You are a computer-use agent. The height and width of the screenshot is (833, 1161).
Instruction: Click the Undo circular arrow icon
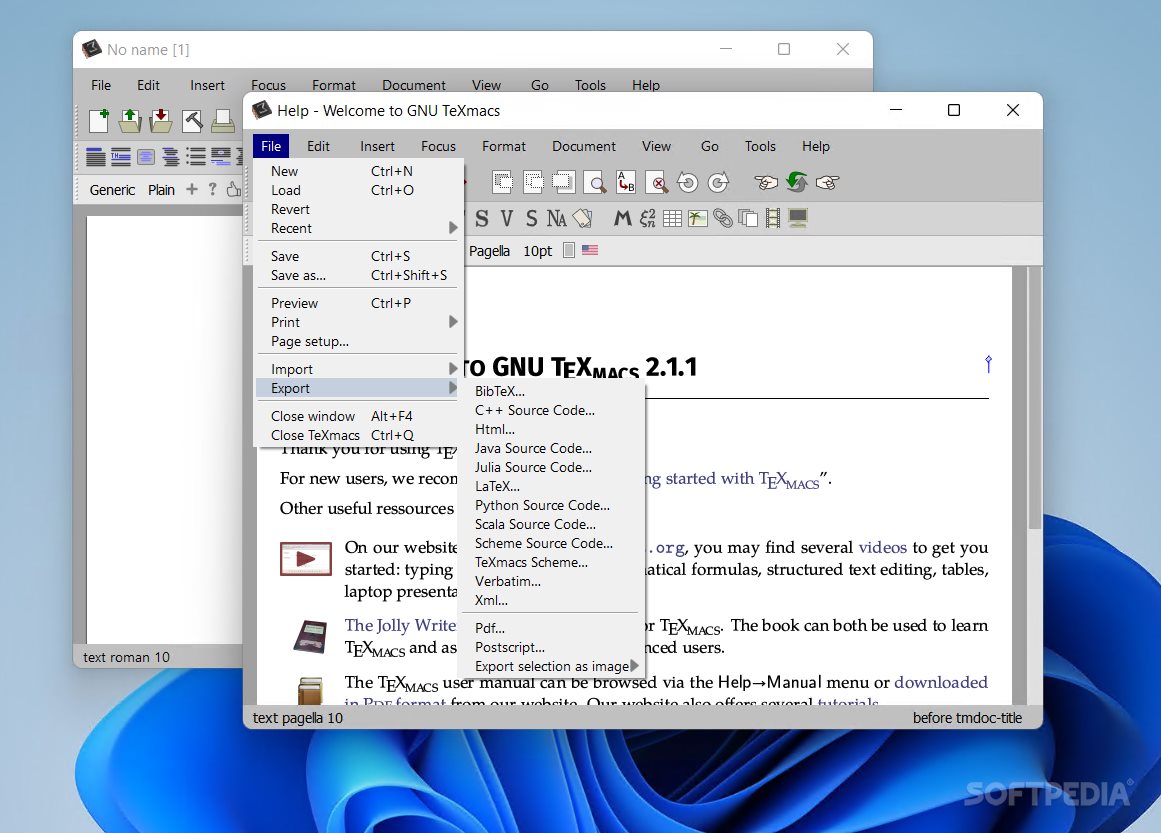point(687,181)
